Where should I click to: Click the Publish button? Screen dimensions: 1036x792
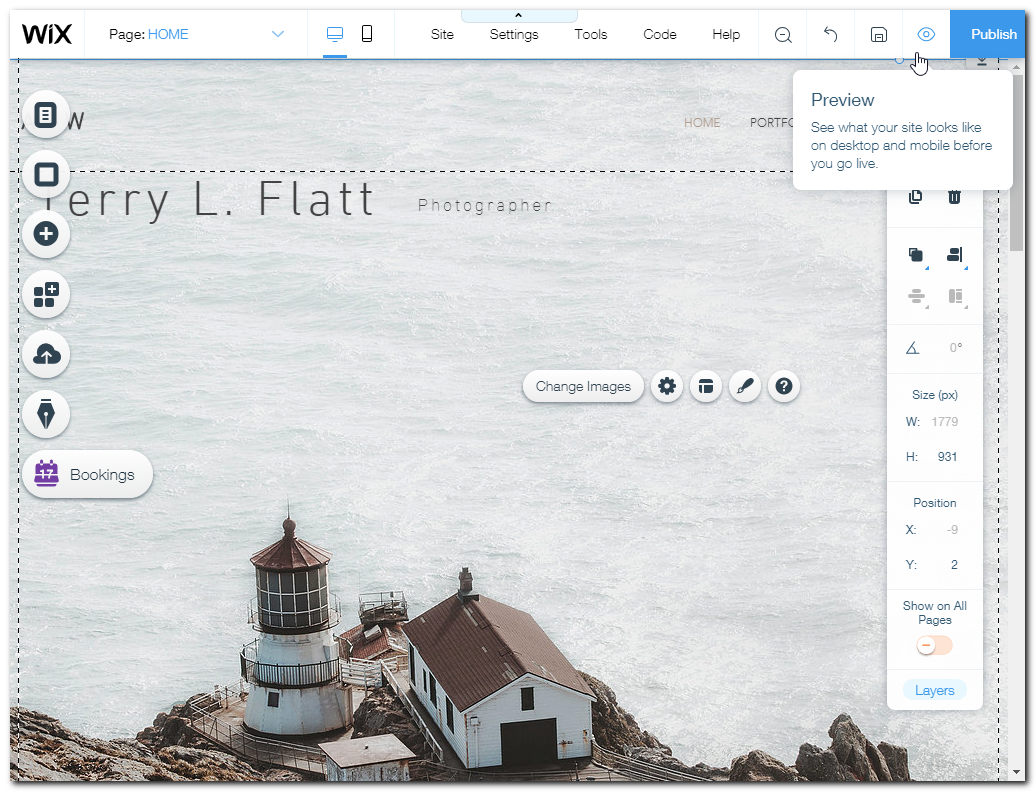pyautogui.click(x=992, y=34)
